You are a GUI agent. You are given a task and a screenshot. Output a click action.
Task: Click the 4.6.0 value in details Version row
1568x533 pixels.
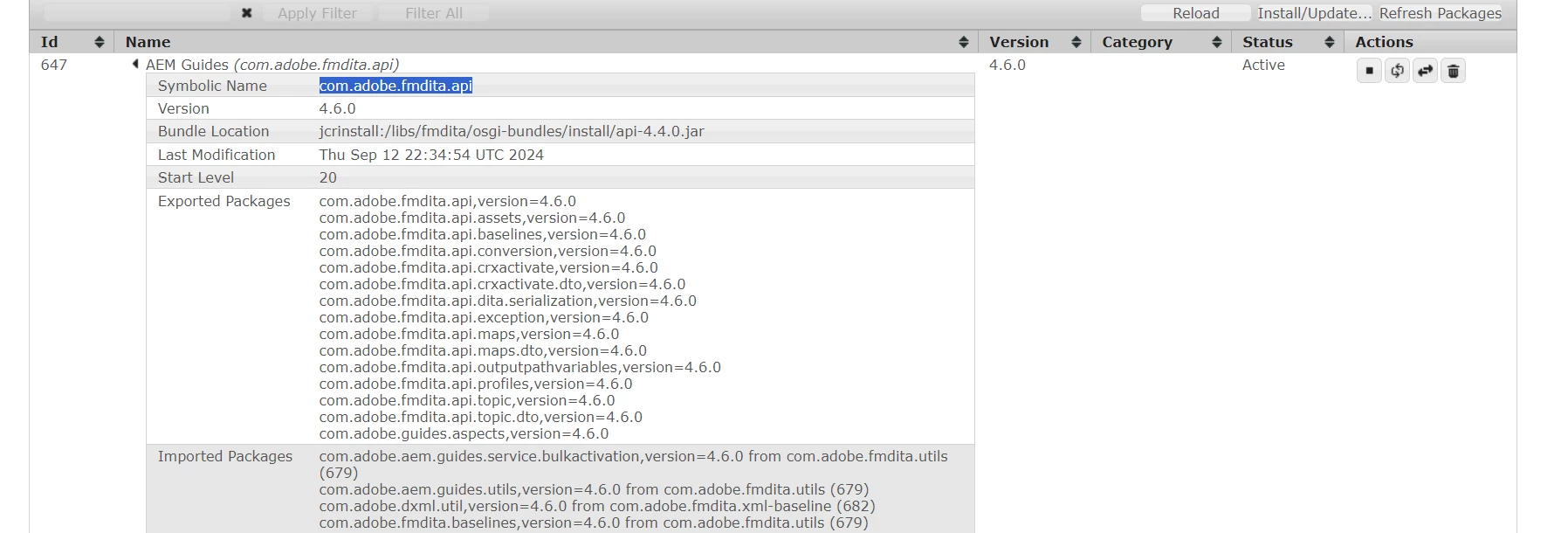(337, 108)
